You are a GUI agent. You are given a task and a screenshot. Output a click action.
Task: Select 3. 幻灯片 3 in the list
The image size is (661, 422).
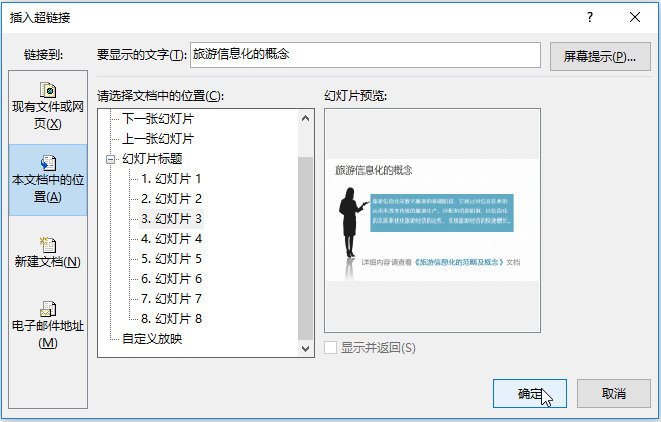click(x=172, y=219)
